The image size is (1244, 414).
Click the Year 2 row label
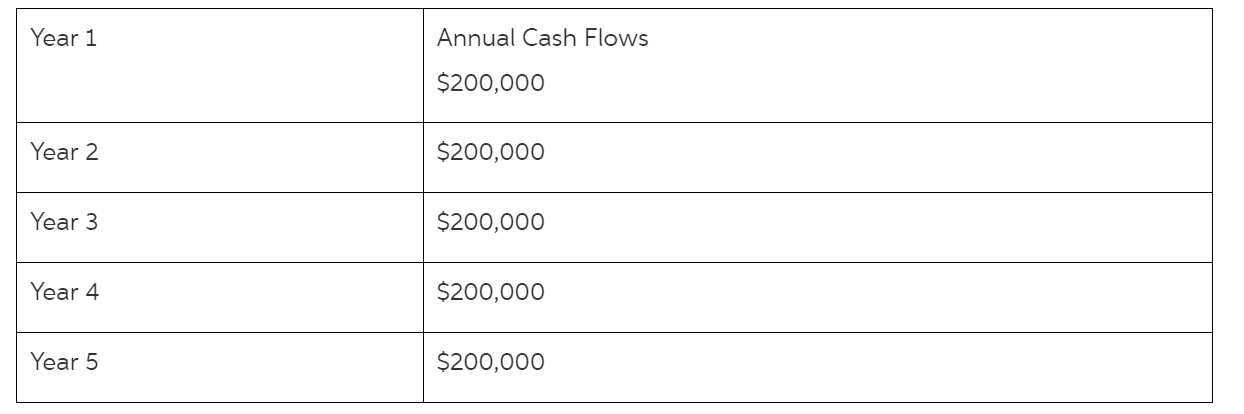pos(64,153)
